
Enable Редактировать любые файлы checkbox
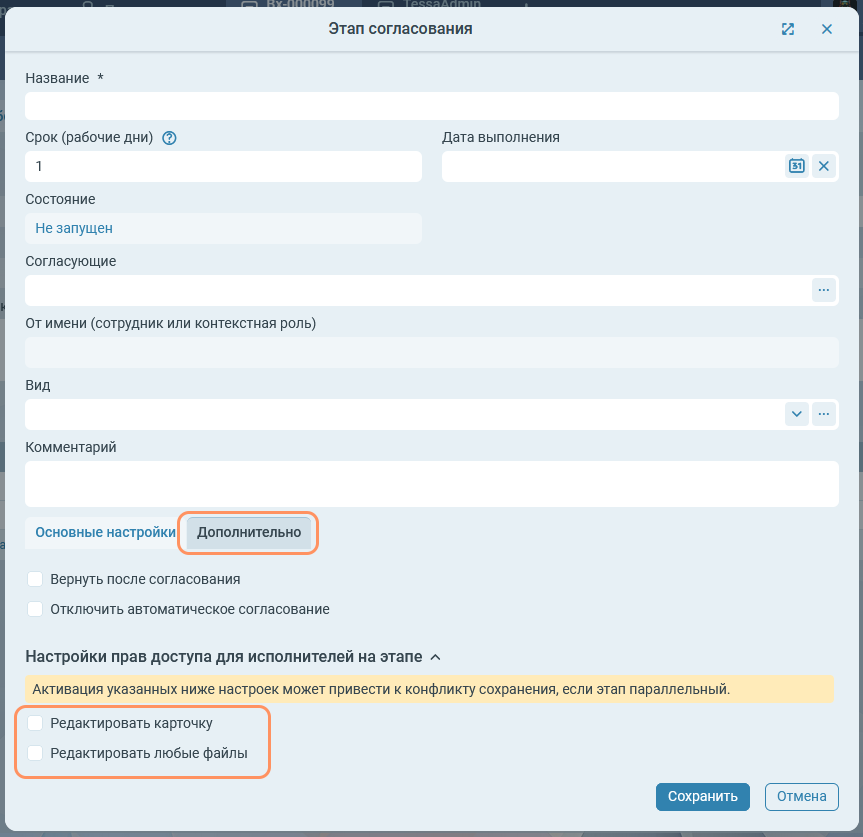point(35,753)
